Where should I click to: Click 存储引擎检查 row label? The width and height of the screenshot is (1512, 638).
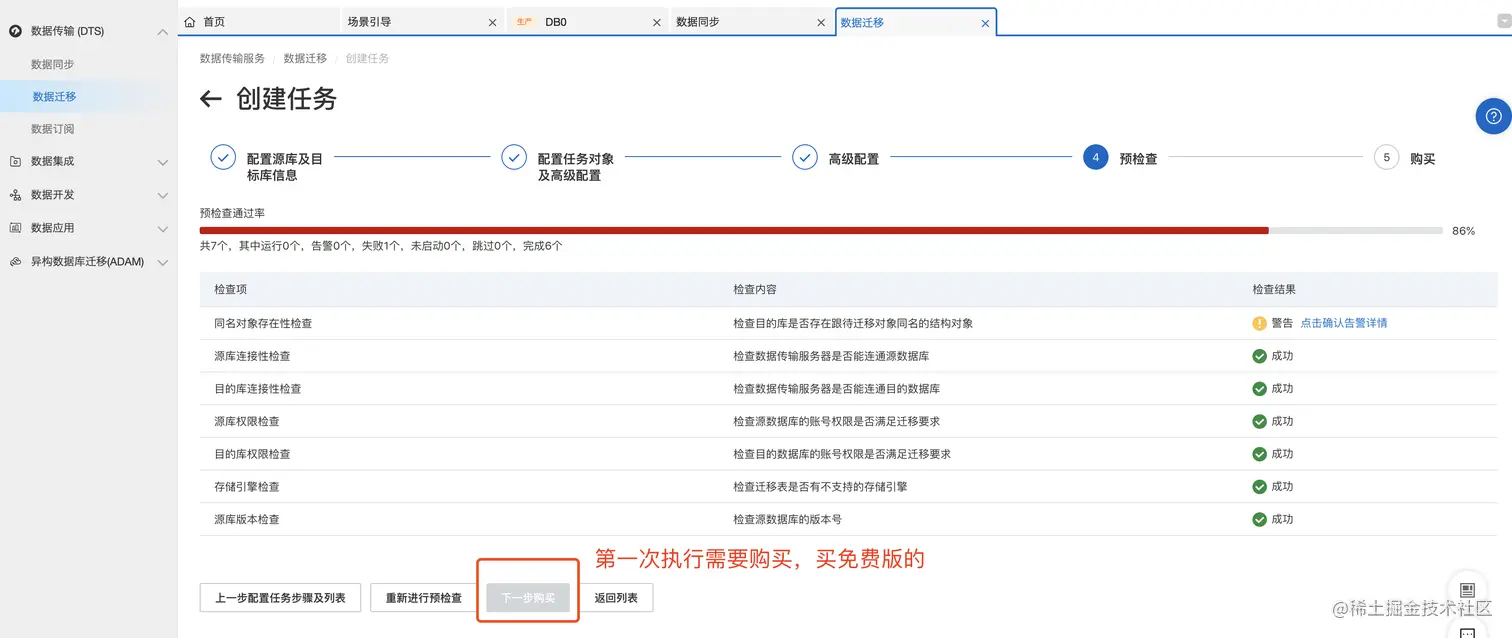click(247, 487)
